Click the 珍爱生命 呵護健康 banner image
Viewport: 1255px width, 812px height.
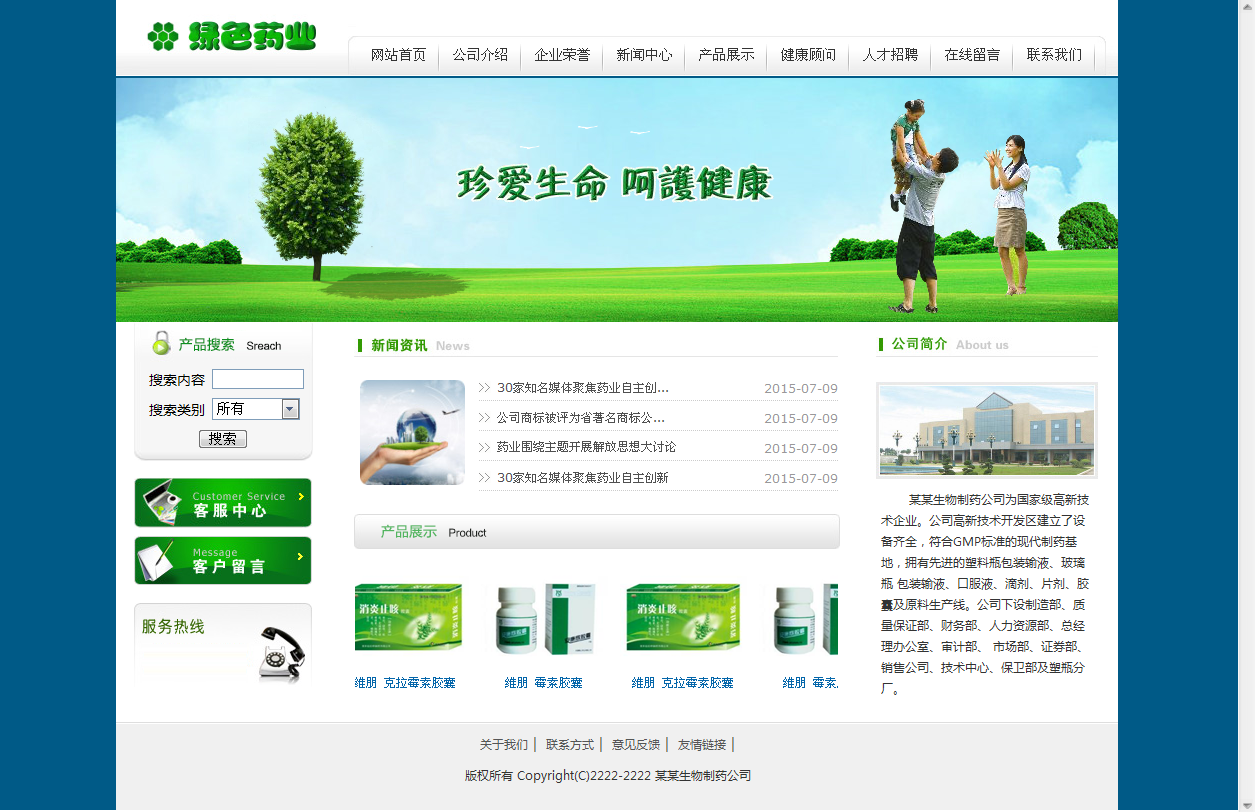tap(616, 200)
